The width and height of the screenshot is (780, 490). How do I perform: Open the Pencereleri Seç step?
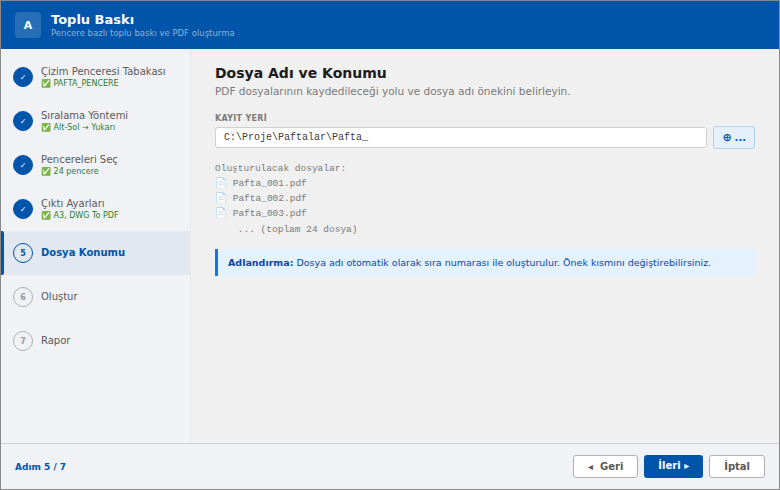pos(96,165)
